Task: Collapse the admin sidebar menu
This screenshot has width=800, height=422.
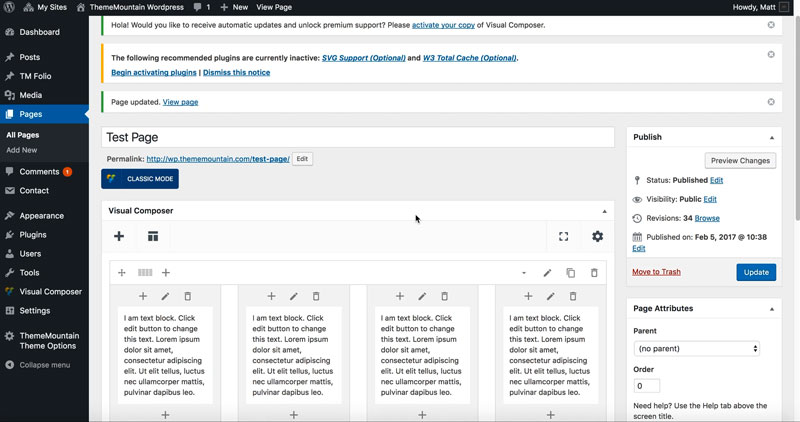Action: click(x=44, y=365)
